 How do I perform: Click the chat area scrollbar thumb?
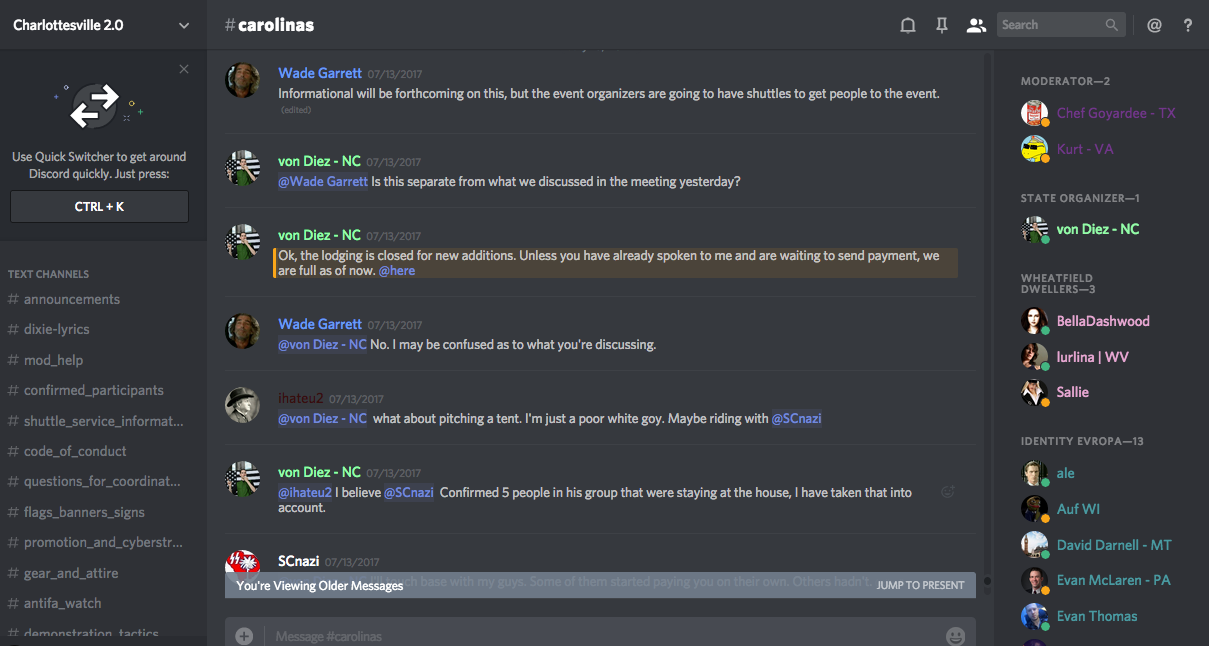pyautogui.click(x=987, y=580)
